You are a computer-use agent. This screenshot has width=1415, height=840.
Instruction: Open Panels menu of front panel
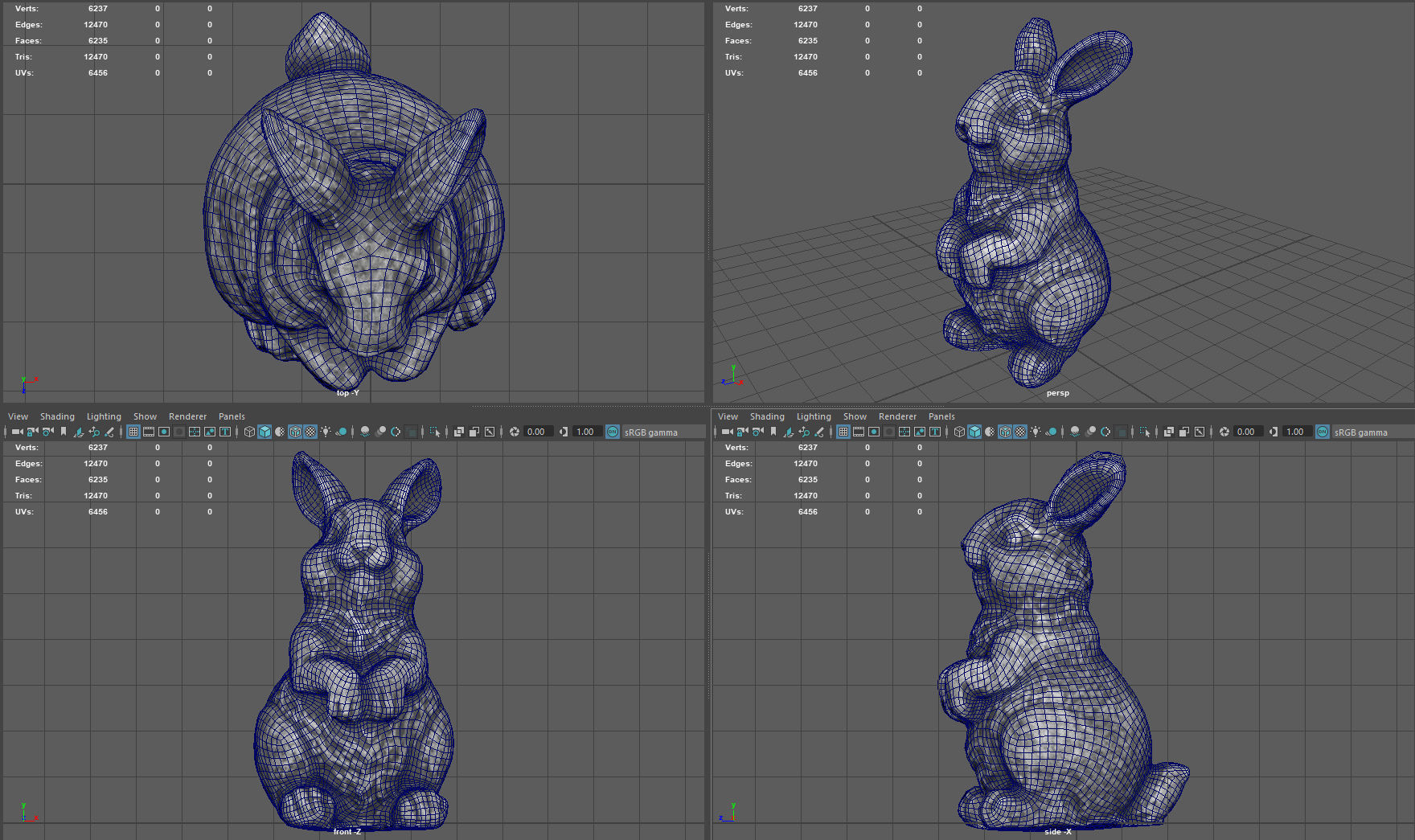coord(232,416)
